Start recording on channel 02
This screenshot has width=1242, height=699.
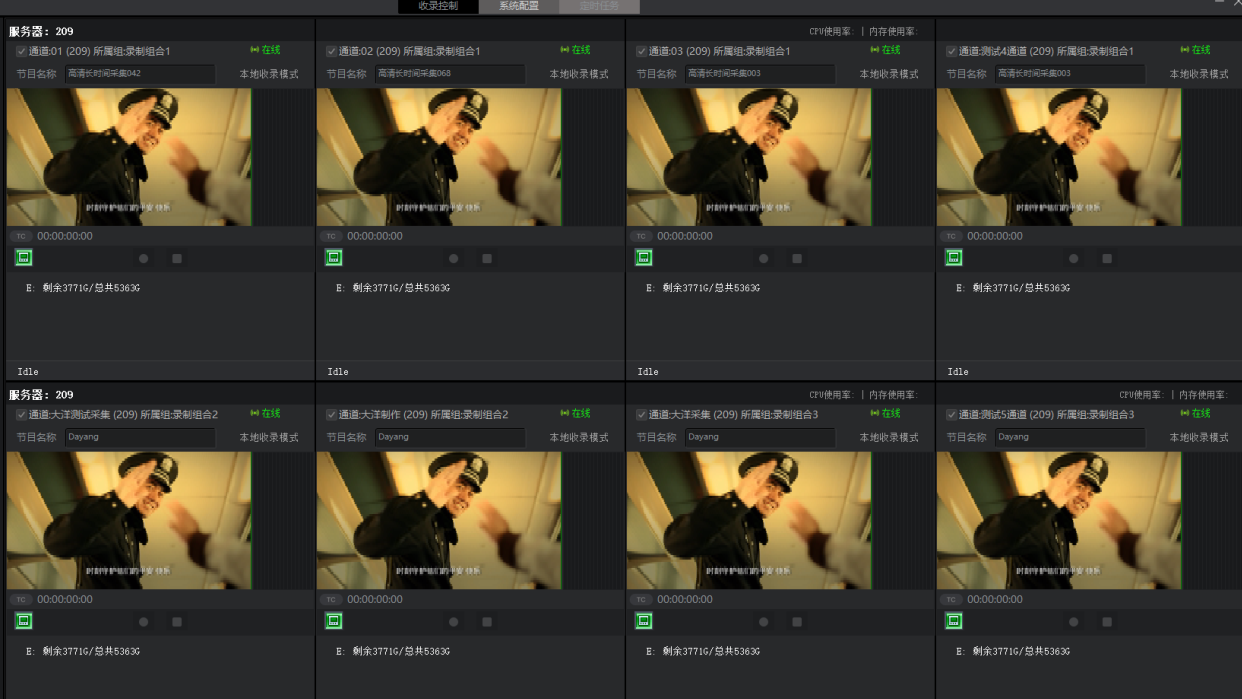454,258
